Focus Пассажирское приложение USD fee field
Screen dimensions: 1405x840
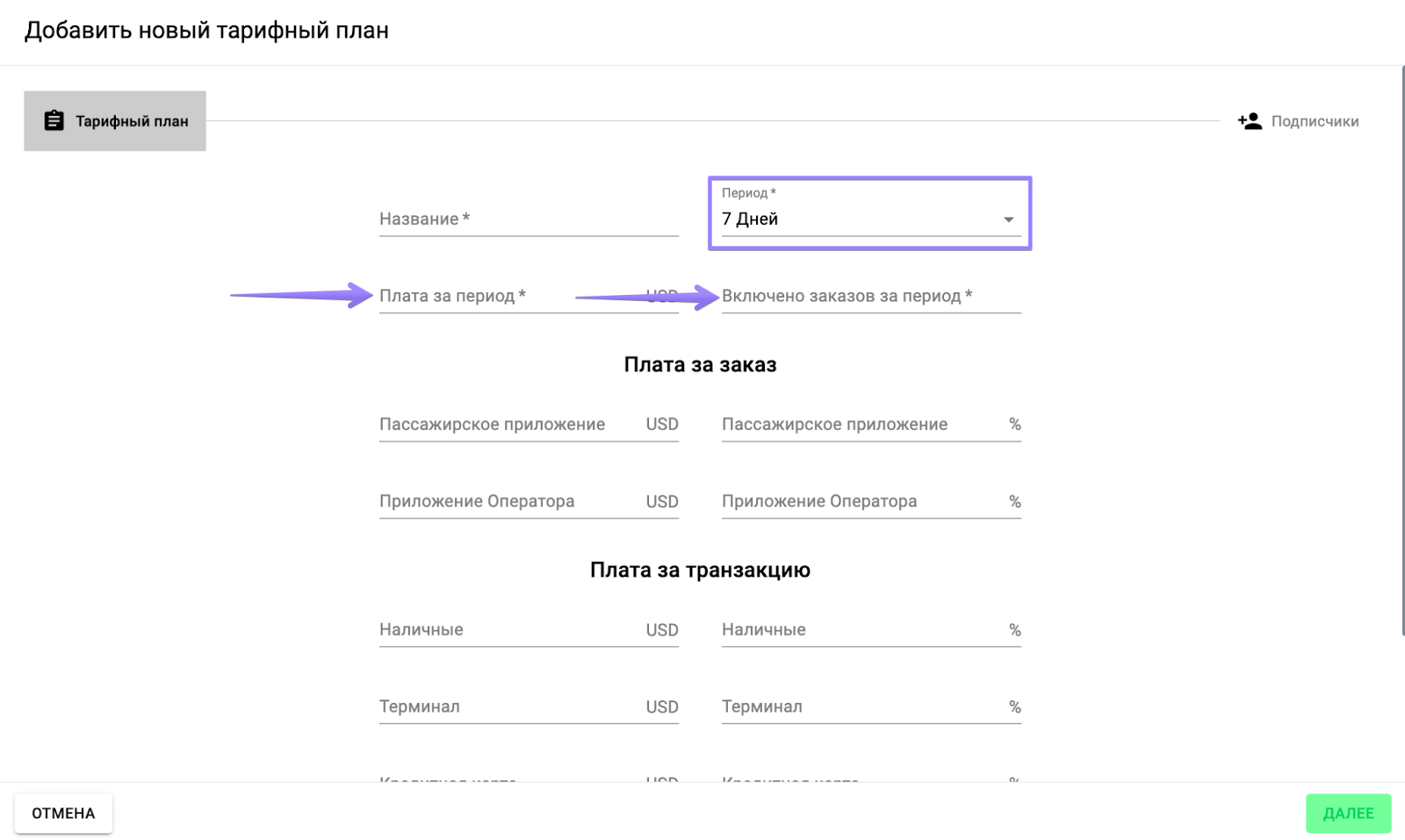[x=511, y=425]
